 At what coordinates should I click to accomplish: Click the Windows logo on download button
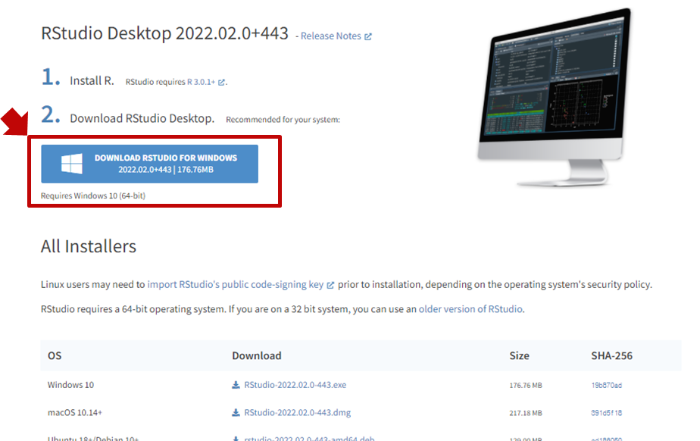point(72,164)
